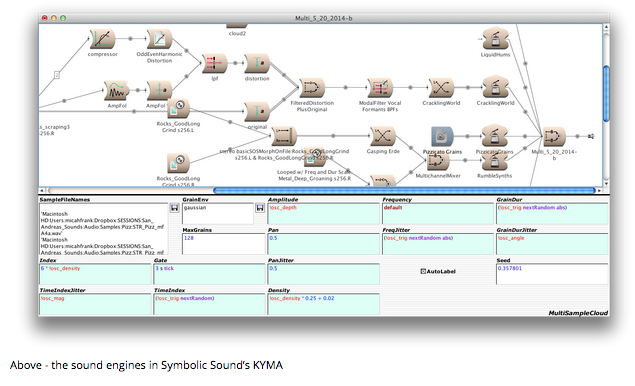This screenshot has width=635, height=386.
Task: Click the Rocks_GoodLong Grind s256.L sample node
Action: click(x=178, y=109)
